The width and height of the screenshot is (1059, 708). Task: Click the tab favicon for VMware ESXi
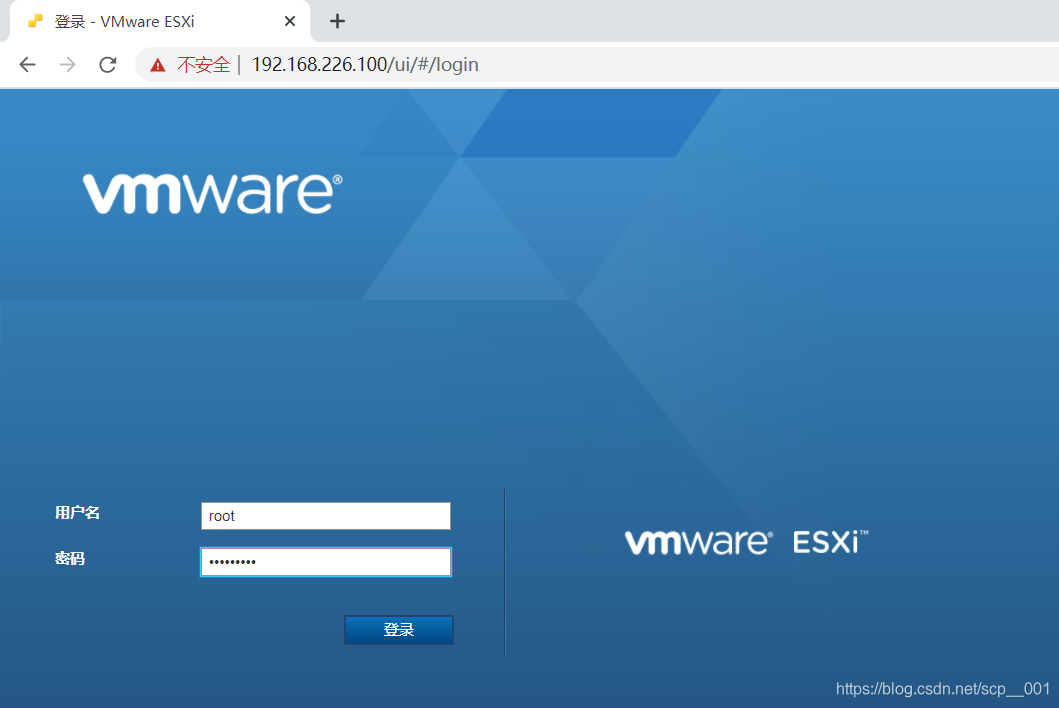35,22
